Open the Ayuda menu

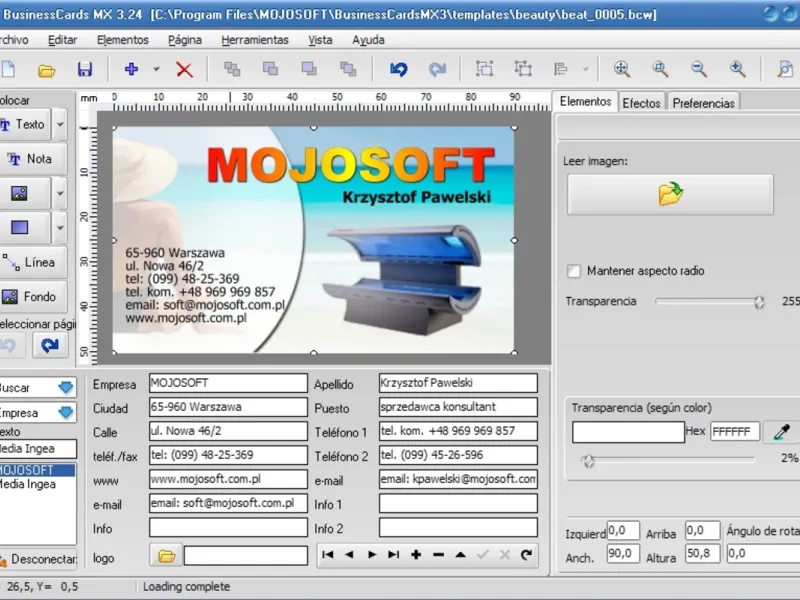tap(368, 40)
